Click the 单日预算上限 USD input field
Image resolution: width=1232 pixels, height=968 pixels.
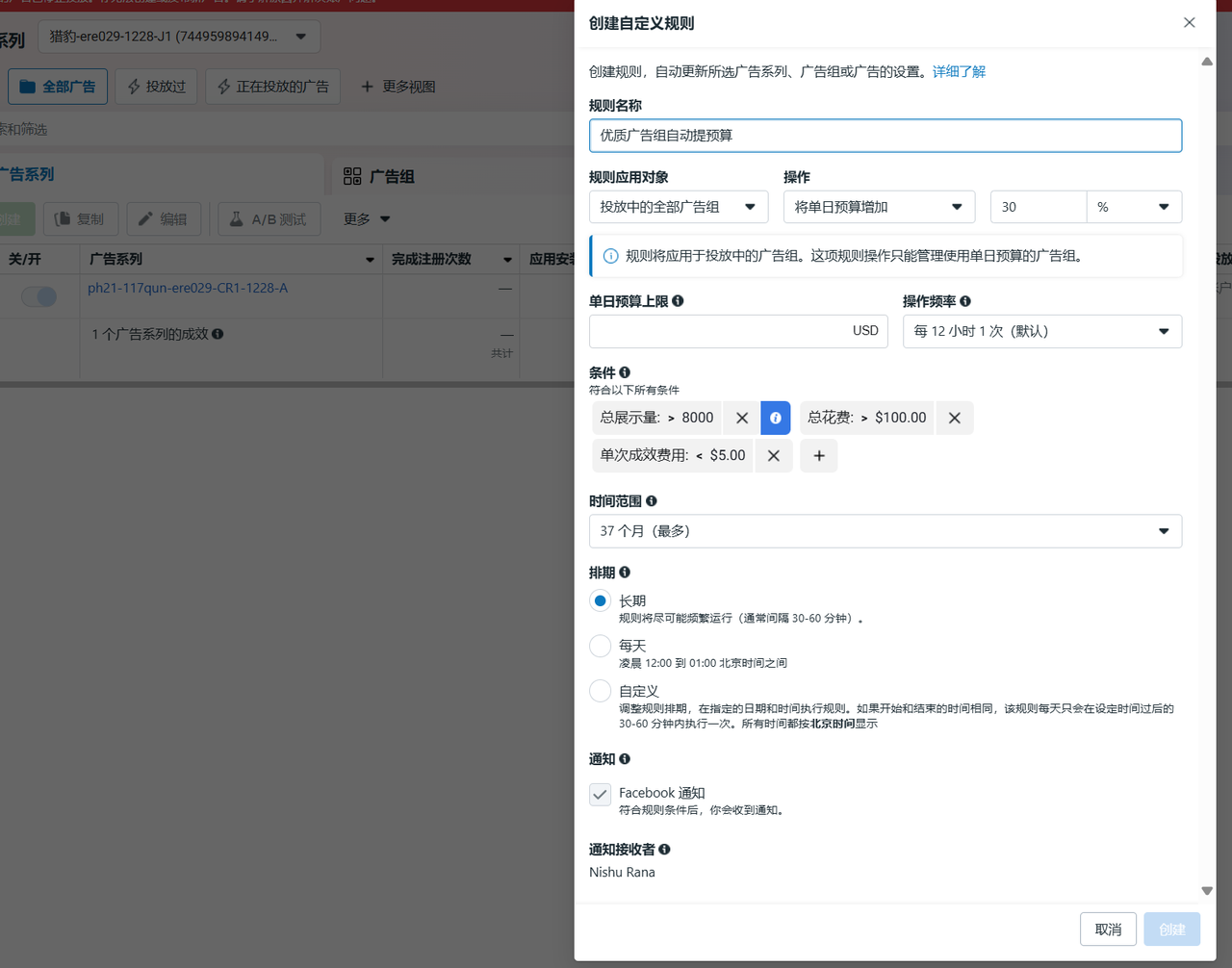pos(717,331)
